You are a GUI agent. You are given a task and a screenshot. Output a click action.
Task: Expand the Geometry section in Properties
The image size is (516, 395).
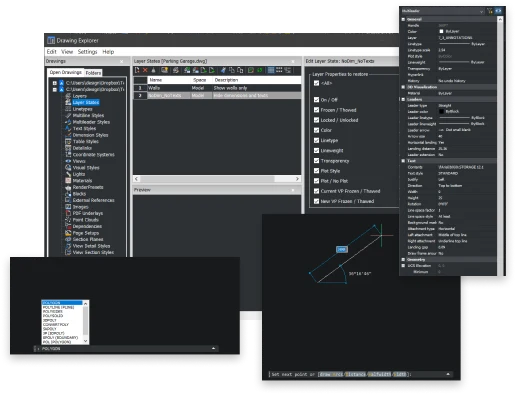pos(403,259)
